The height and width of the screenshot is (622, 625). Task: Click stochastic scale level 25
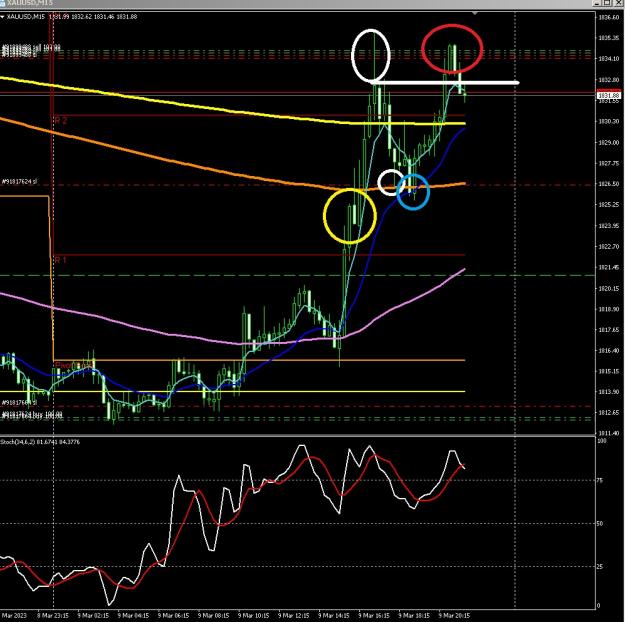[600, 567]
